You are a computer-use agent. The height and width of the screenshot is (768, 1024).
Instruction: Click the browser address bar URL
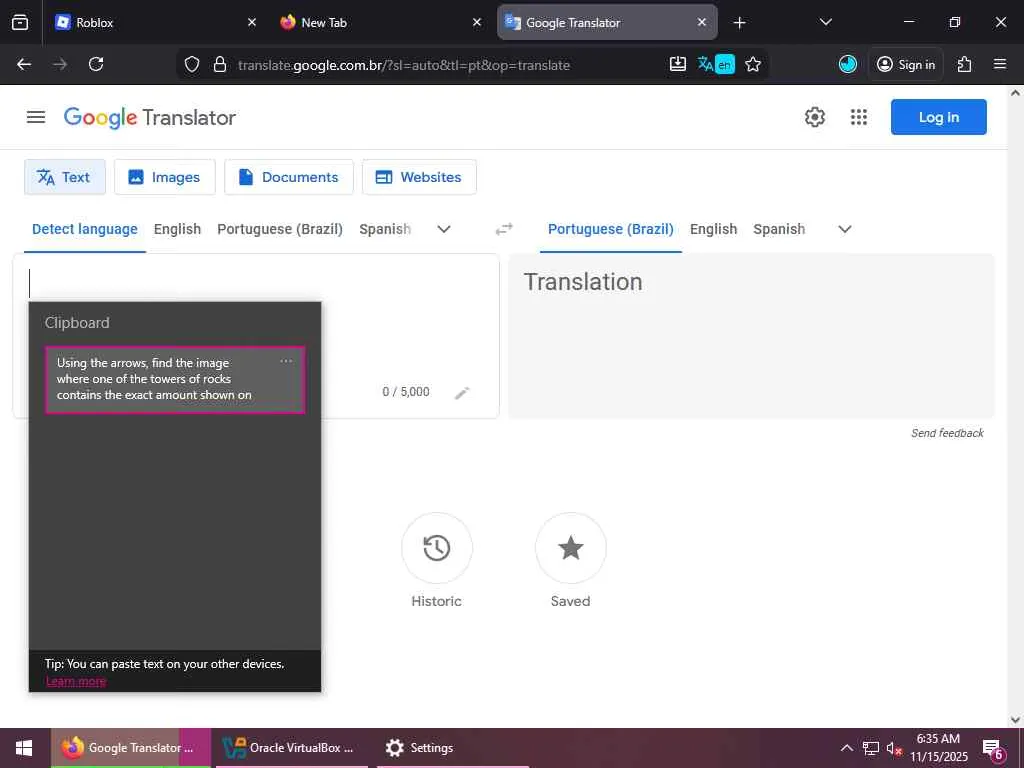click(404, 65)
